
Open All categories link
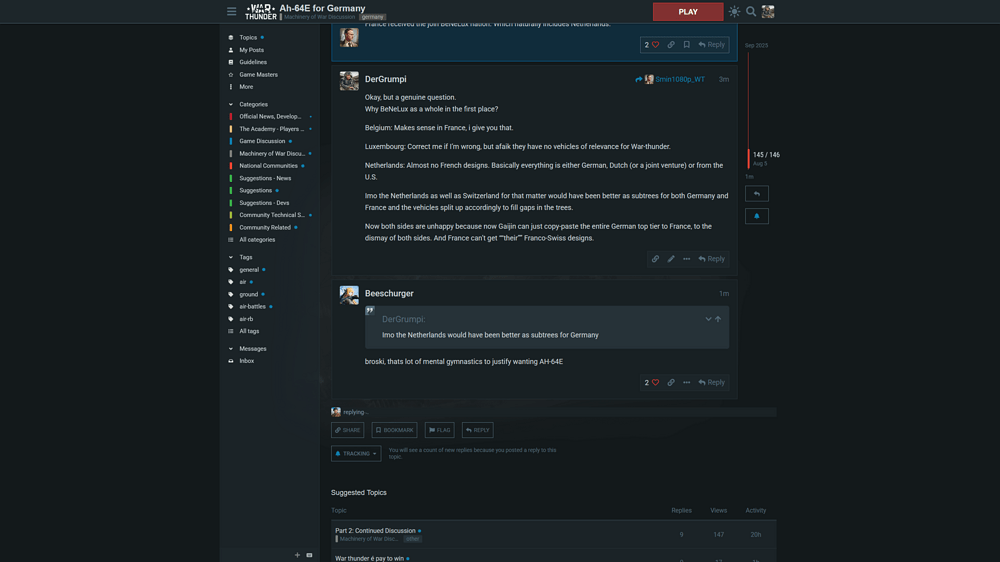point(257,240)
